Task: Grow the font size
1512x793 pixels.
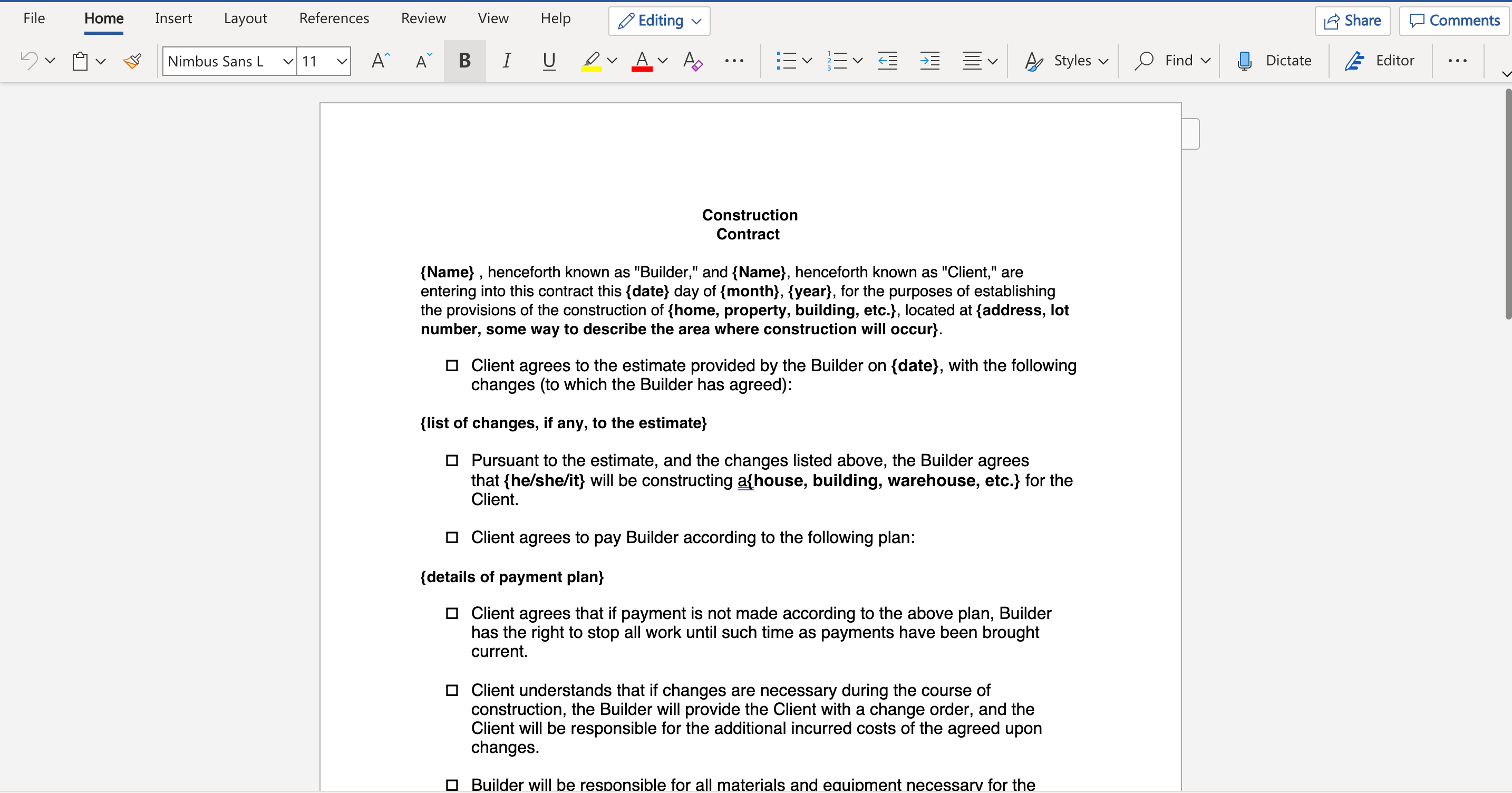Action: [380, 61]
